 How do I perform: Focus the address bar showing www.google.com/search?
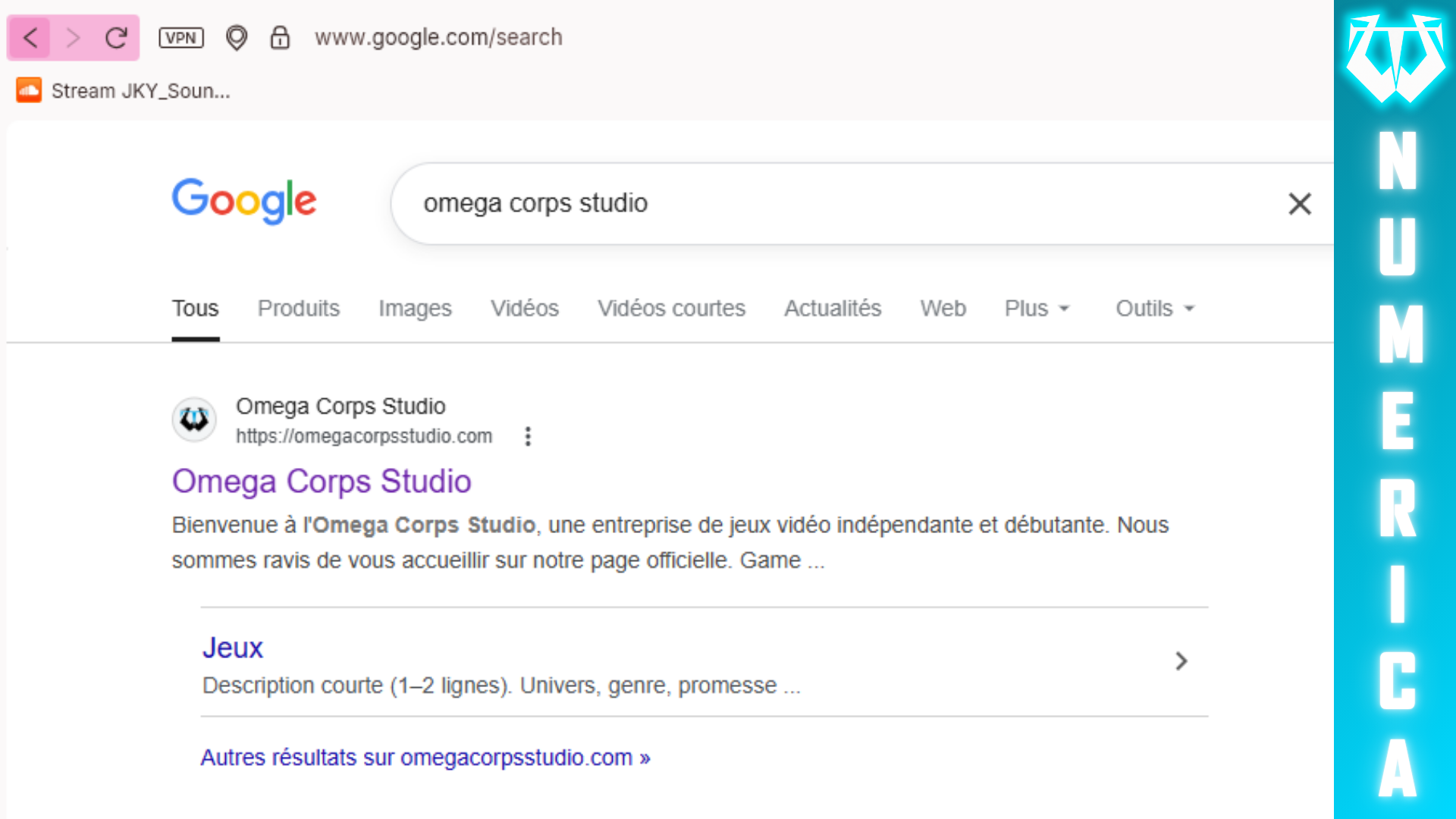438,37
